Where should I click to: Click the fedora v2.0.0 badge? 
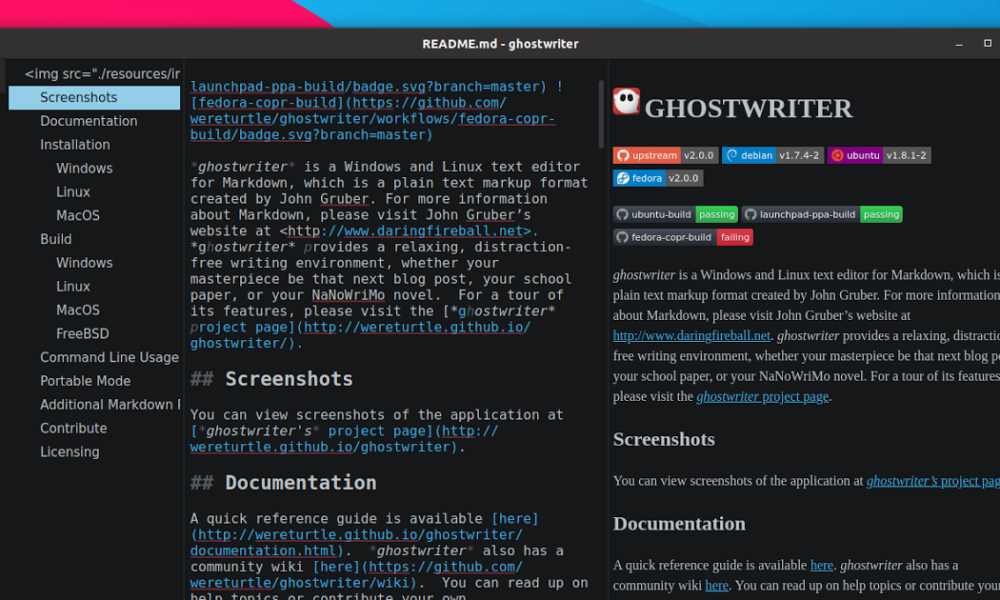(x=658, y=179)
